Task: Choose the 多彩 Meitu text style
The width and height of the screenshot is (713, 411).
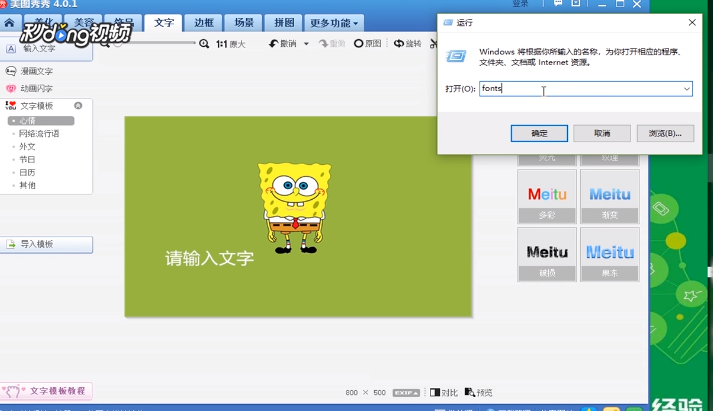Action: [547, 197]
